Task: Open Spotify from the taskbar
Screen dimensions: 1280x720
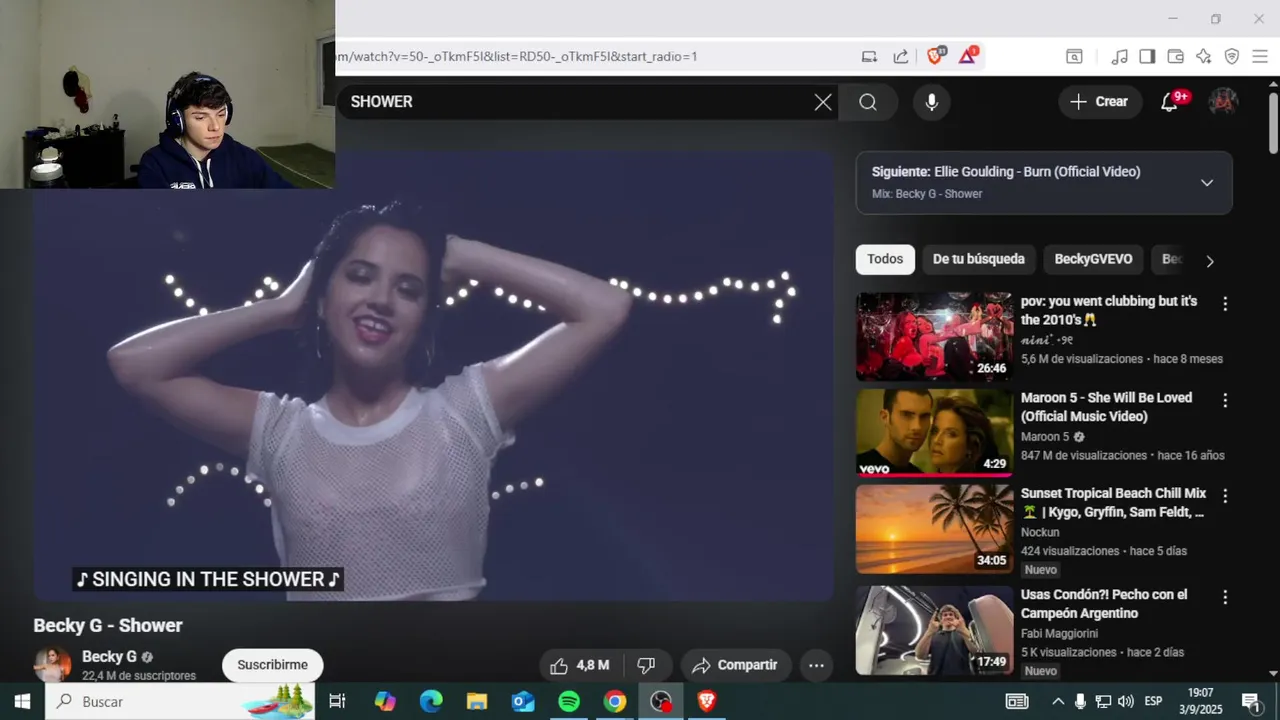Action: tap(569, 701)
